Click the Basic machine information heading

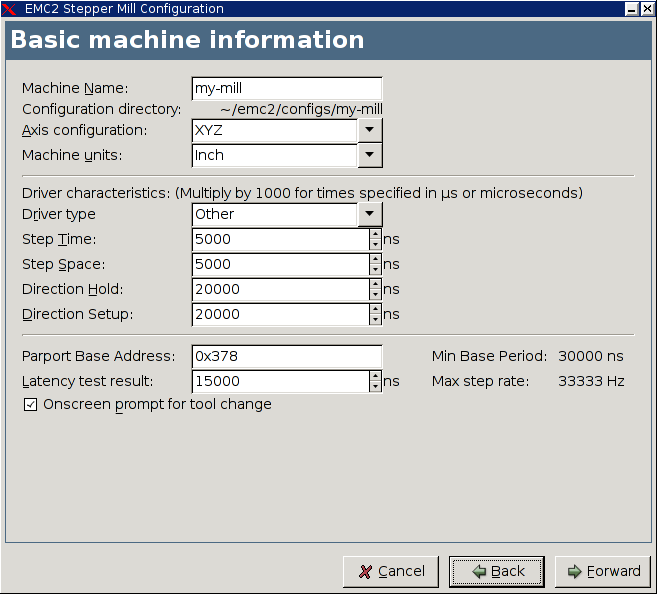click(x=187, y=40)
